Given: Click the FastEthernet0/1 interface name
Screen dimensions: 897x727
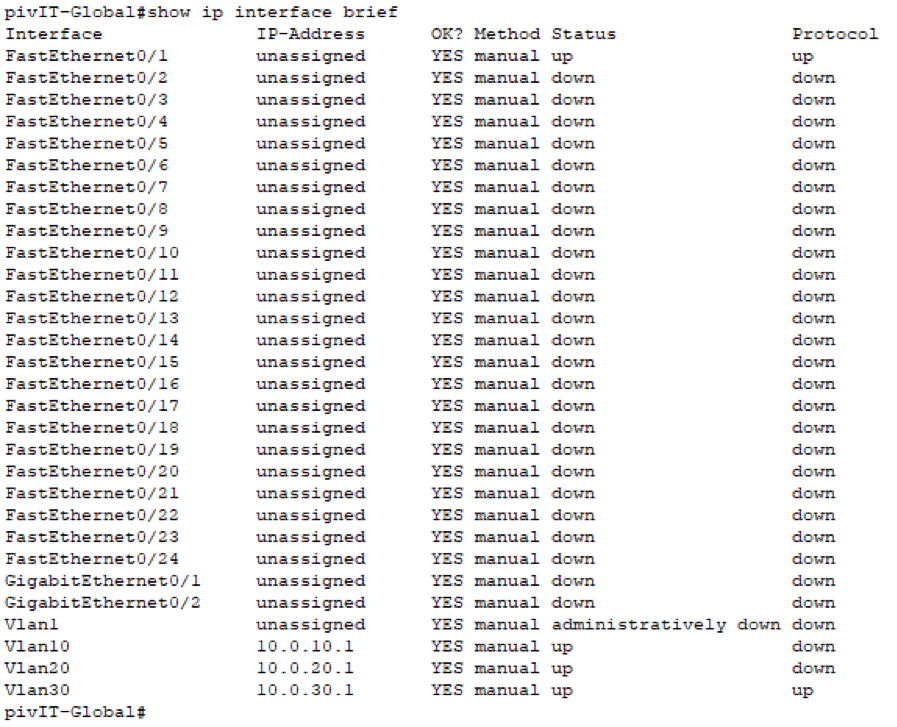Looking at the screenshot, I should pyautogui.click(x=87, y=56).
